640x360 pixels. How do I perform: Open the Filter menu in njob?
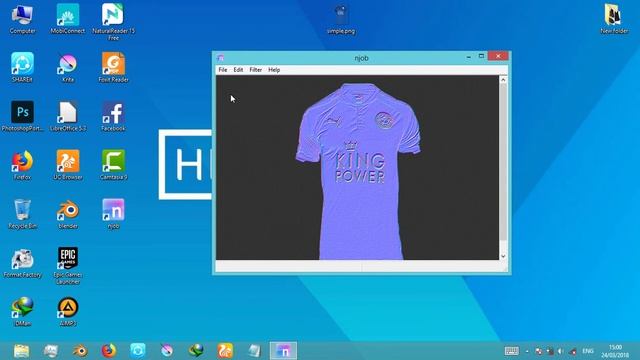(256, 70)
